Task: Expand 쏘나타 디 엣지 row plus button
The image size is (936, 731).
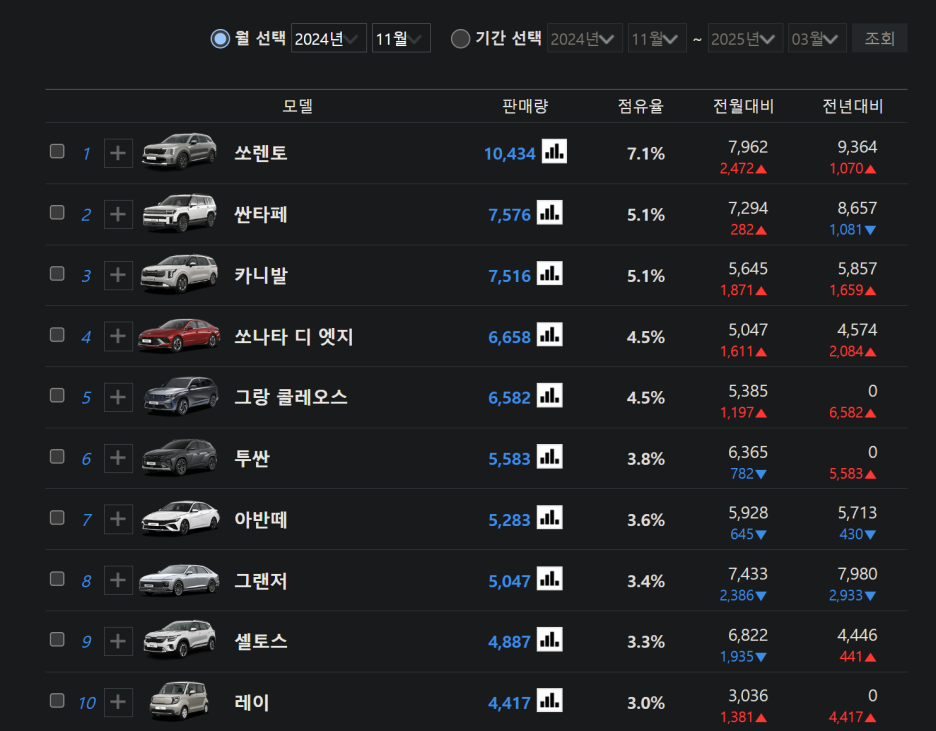Action: point(118,337)
